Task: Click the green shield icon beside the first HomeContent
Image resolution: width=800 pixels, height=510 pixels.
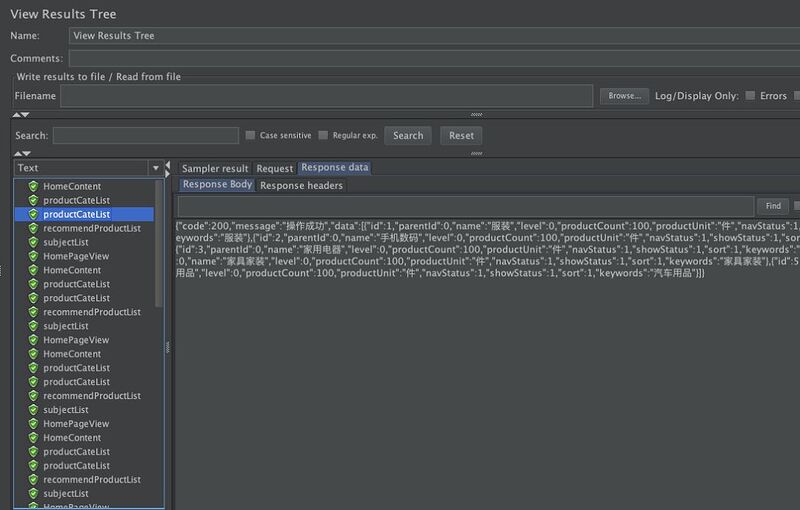Action: point(34,186)
